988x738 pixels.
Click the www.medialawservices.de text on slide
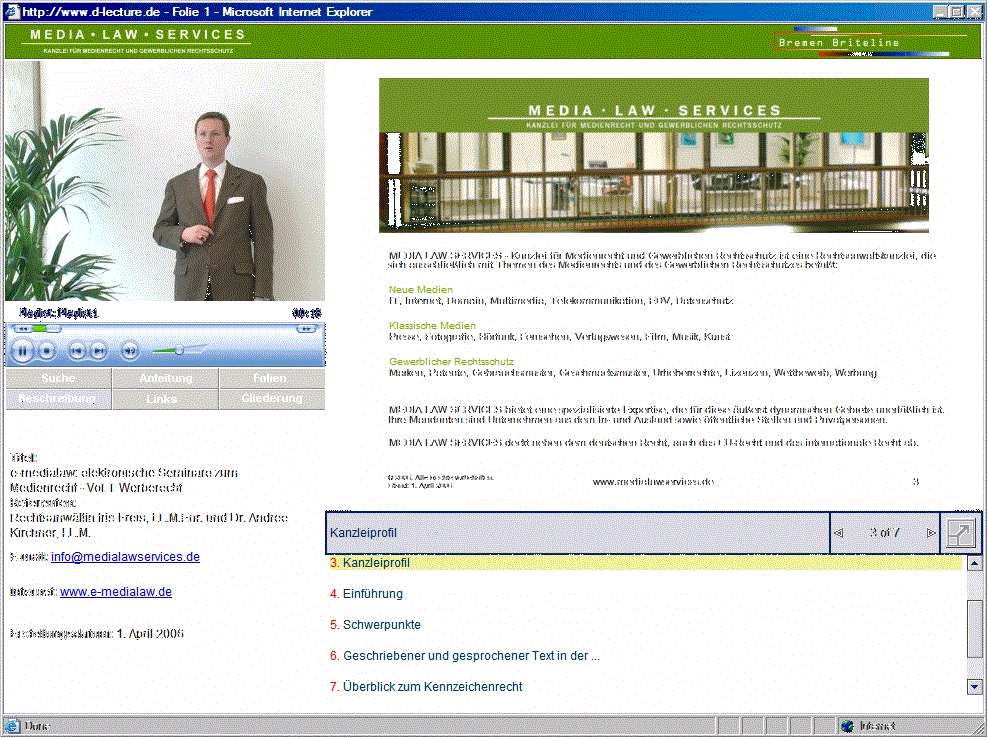tap(653, 482)
